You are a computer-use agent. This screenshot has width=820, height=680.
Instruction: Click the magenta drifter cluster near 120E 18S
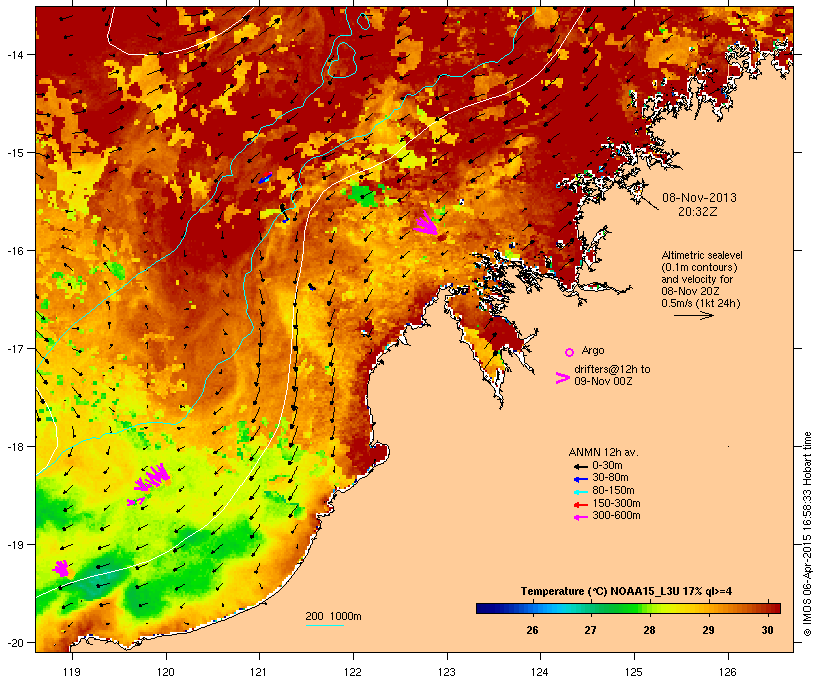(152, 478)
